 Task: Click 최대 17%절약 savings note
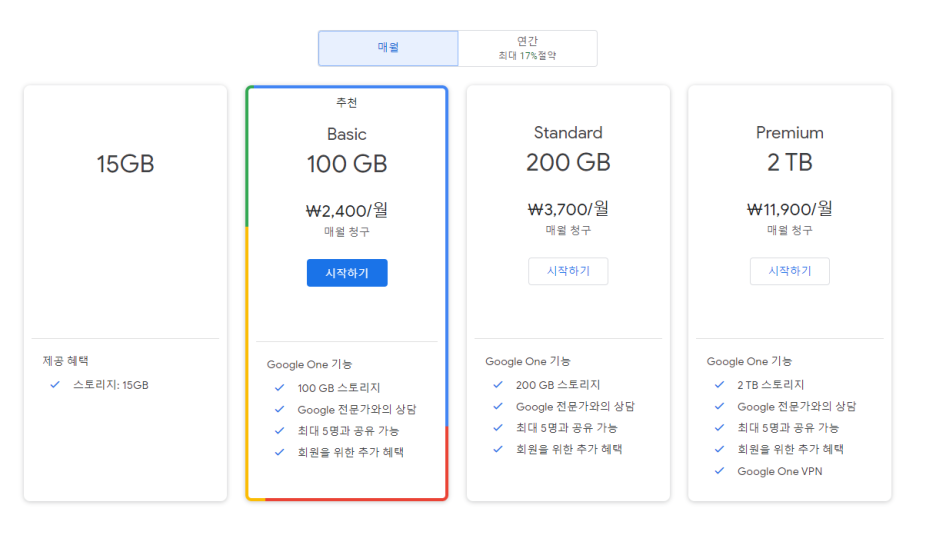tap(528, 56)
